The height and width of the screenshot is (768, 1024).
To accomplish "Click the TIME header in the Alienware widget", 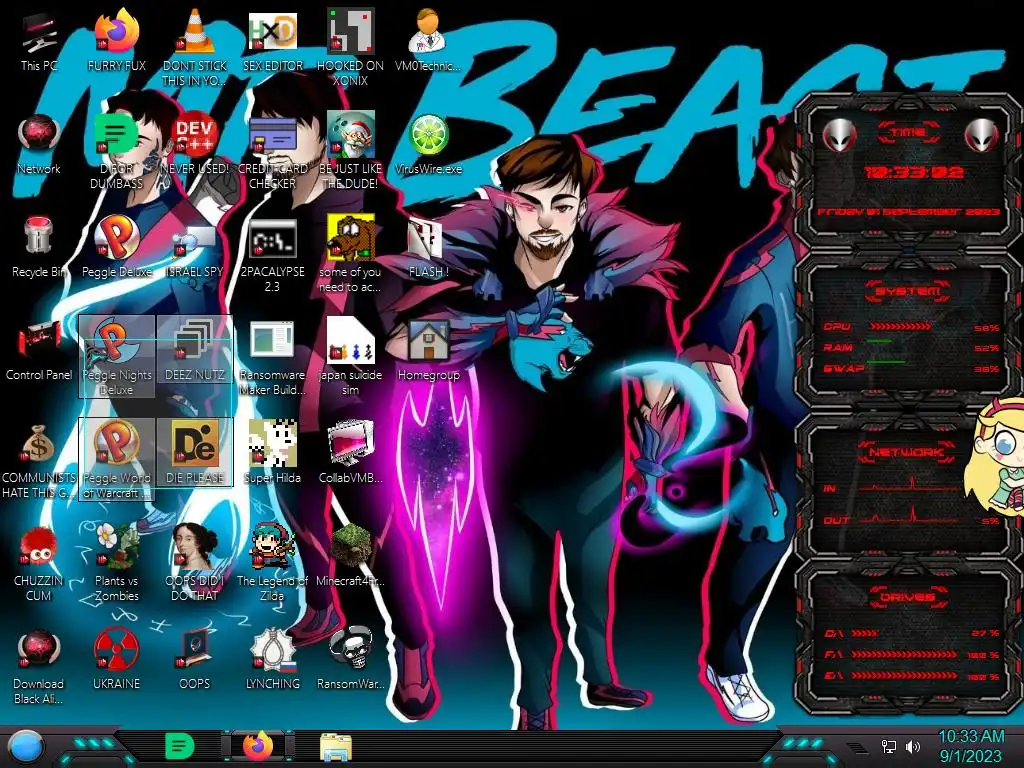I will point(907,133).
